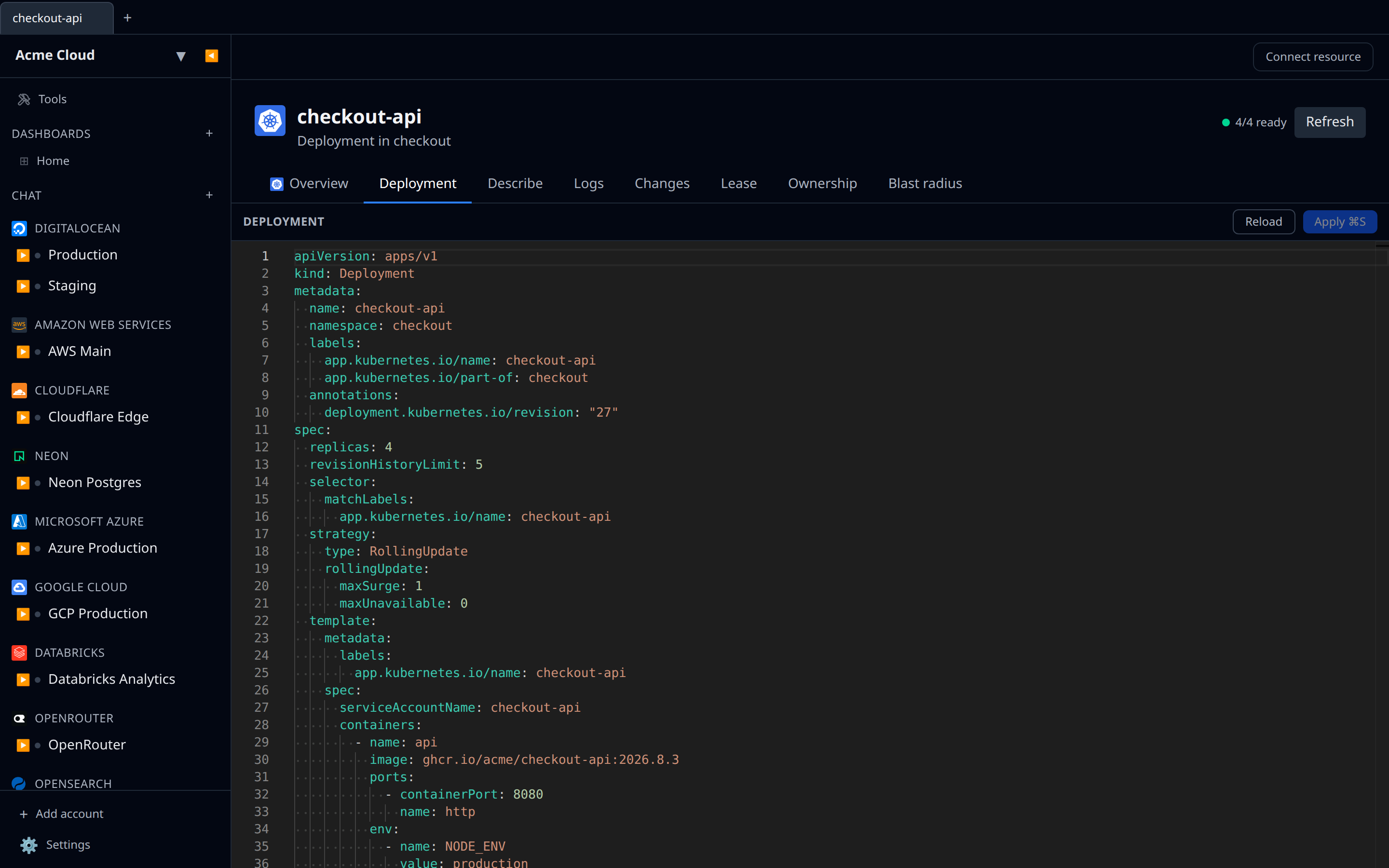Switch to the Blast radius tab
This screenshot has height=868, width=1389.
[x=925, y=184]
